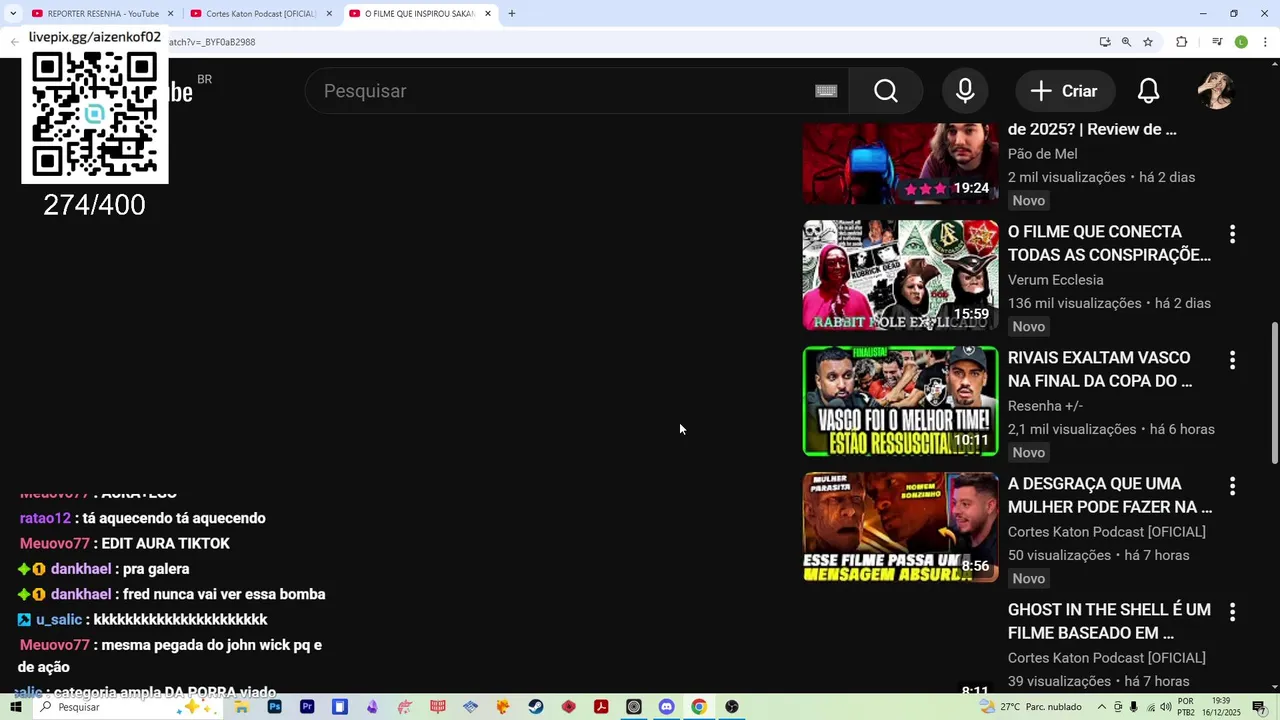Viewport: 1280px width, 720px height.
Task: Close the Cortes Katon Podcast tab
Action: [329, 14]
